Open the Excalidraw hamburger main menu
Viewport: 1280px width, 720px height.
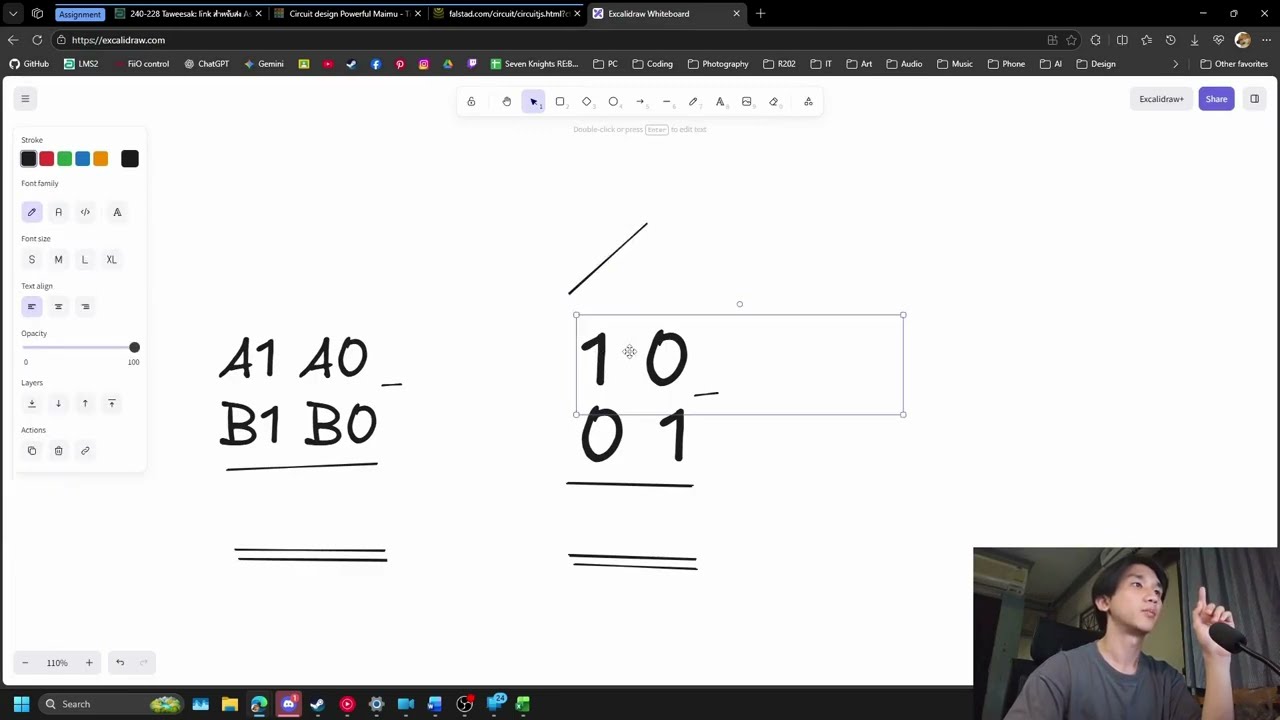(25, 99)
